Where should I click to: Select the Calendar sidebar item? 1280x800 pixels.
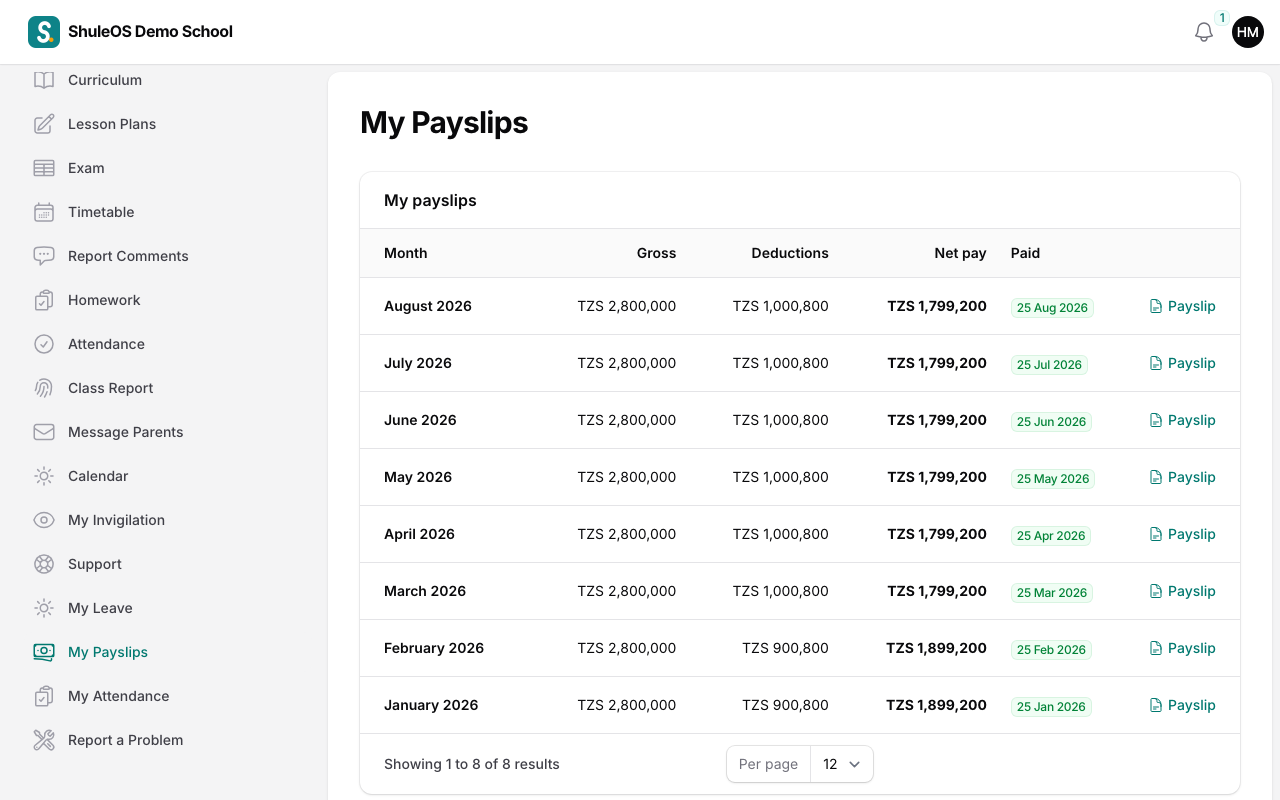(98, 476)
